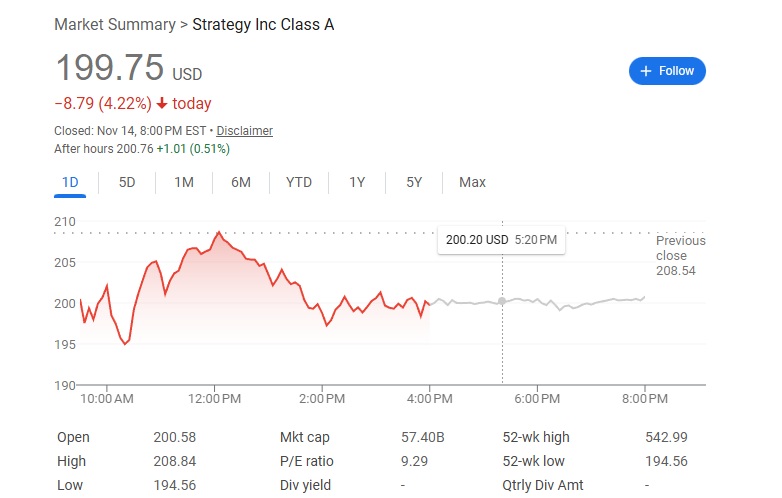Select the 1D range tab
Viewport: 782px width, 498px height.
point(70,182)
